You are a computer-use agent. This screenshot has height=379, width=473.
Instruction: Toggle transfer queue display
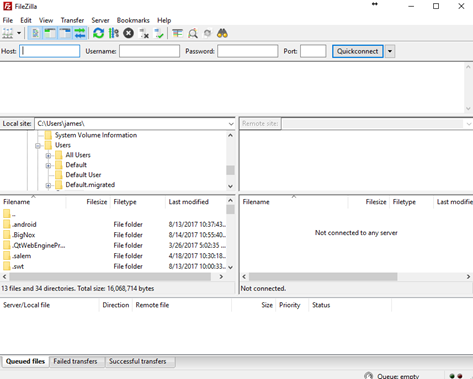[80, 33]
